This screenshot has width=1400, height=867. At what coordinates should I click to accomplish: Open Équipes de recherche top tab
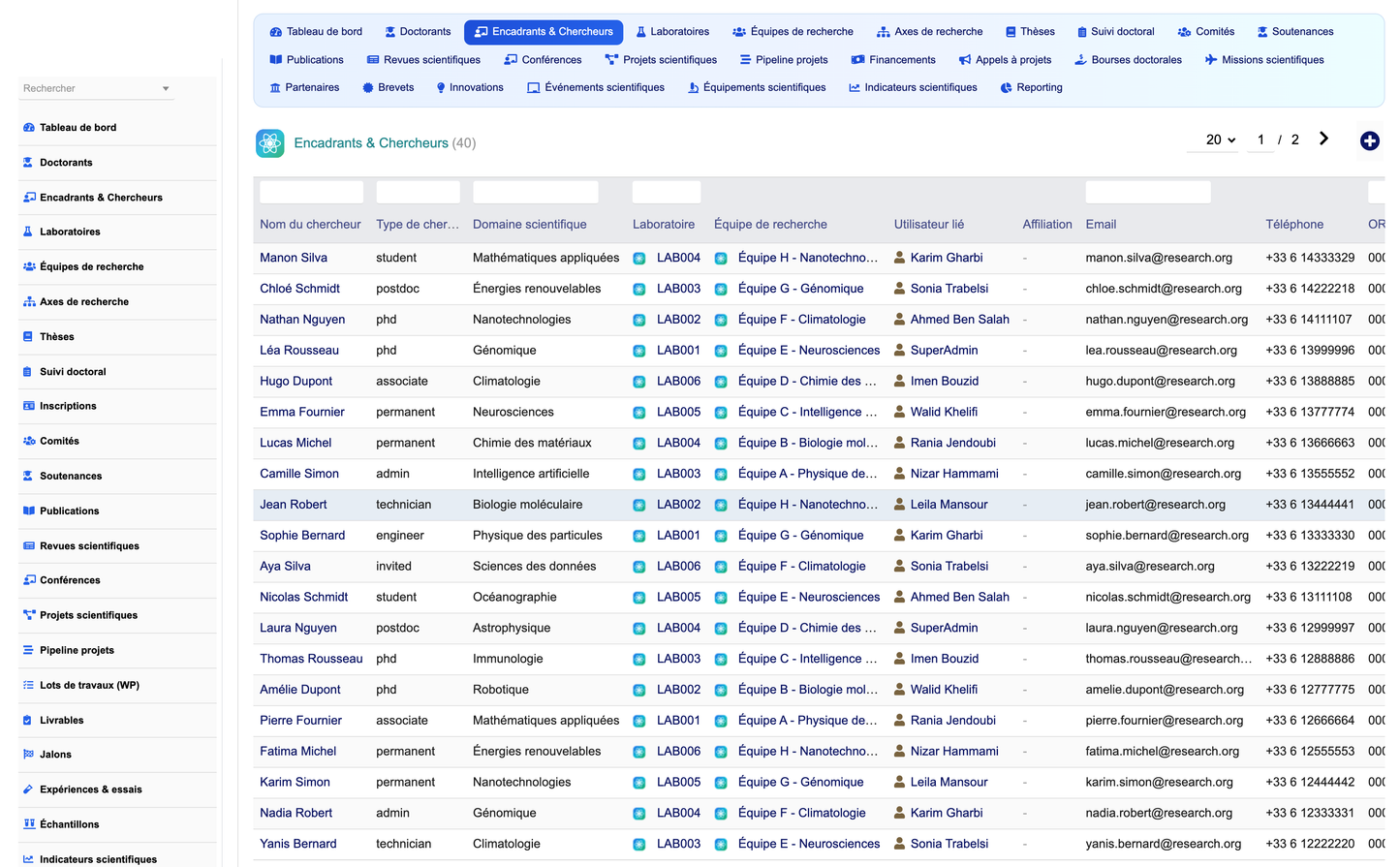click(793, 32)
